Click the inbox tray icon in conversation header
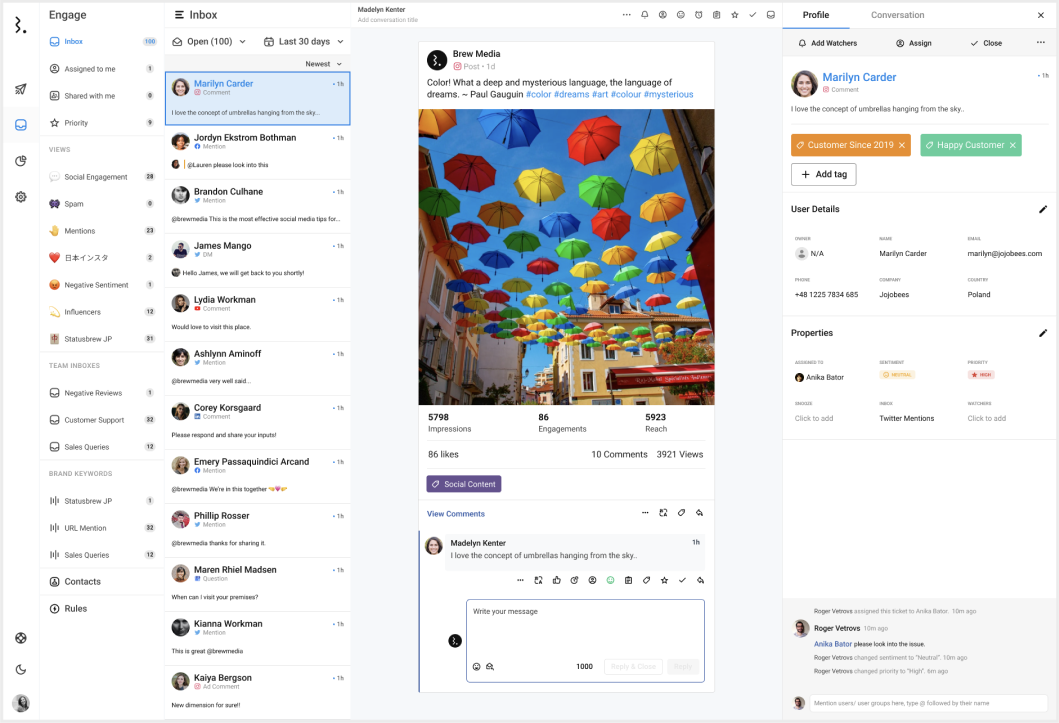Viewport: 1059px width, 723px height. tap(771, 15)
